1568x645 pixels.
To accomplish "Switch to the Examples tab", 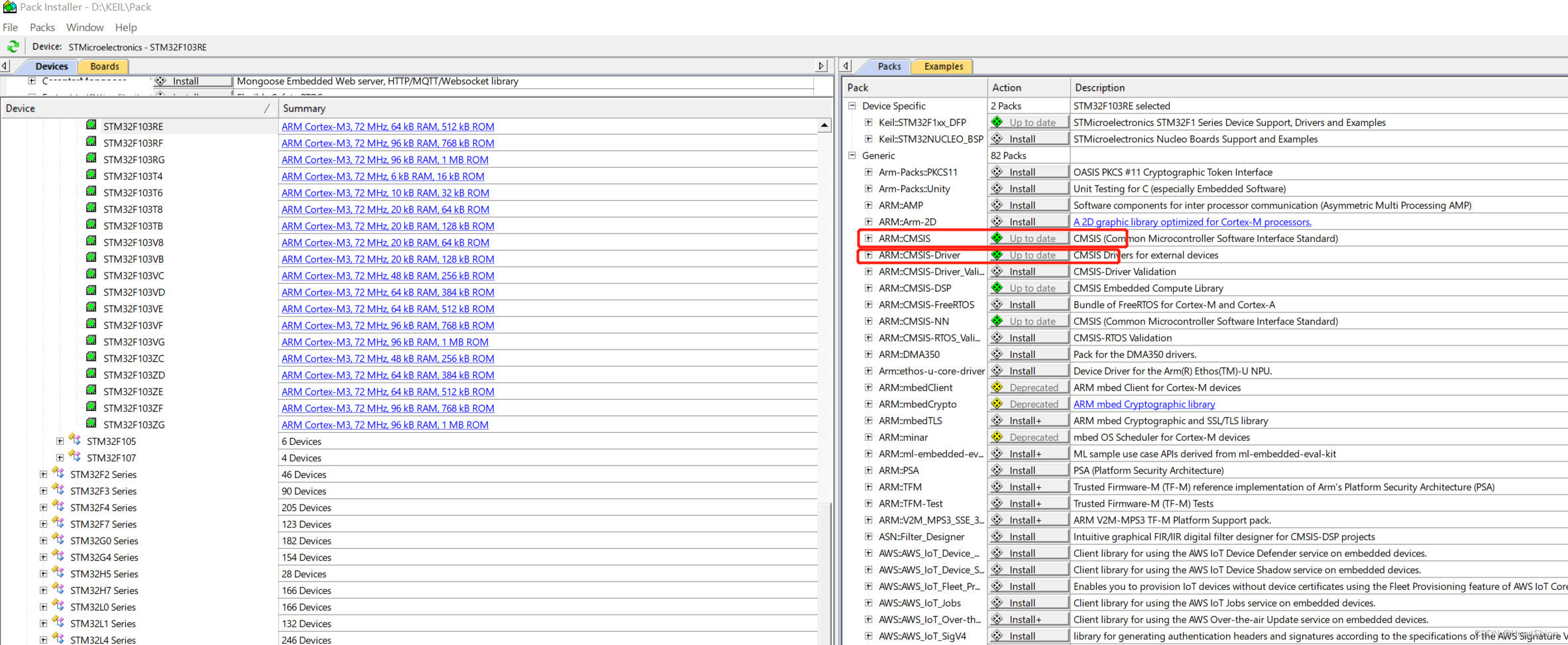I will coord(943,66).
